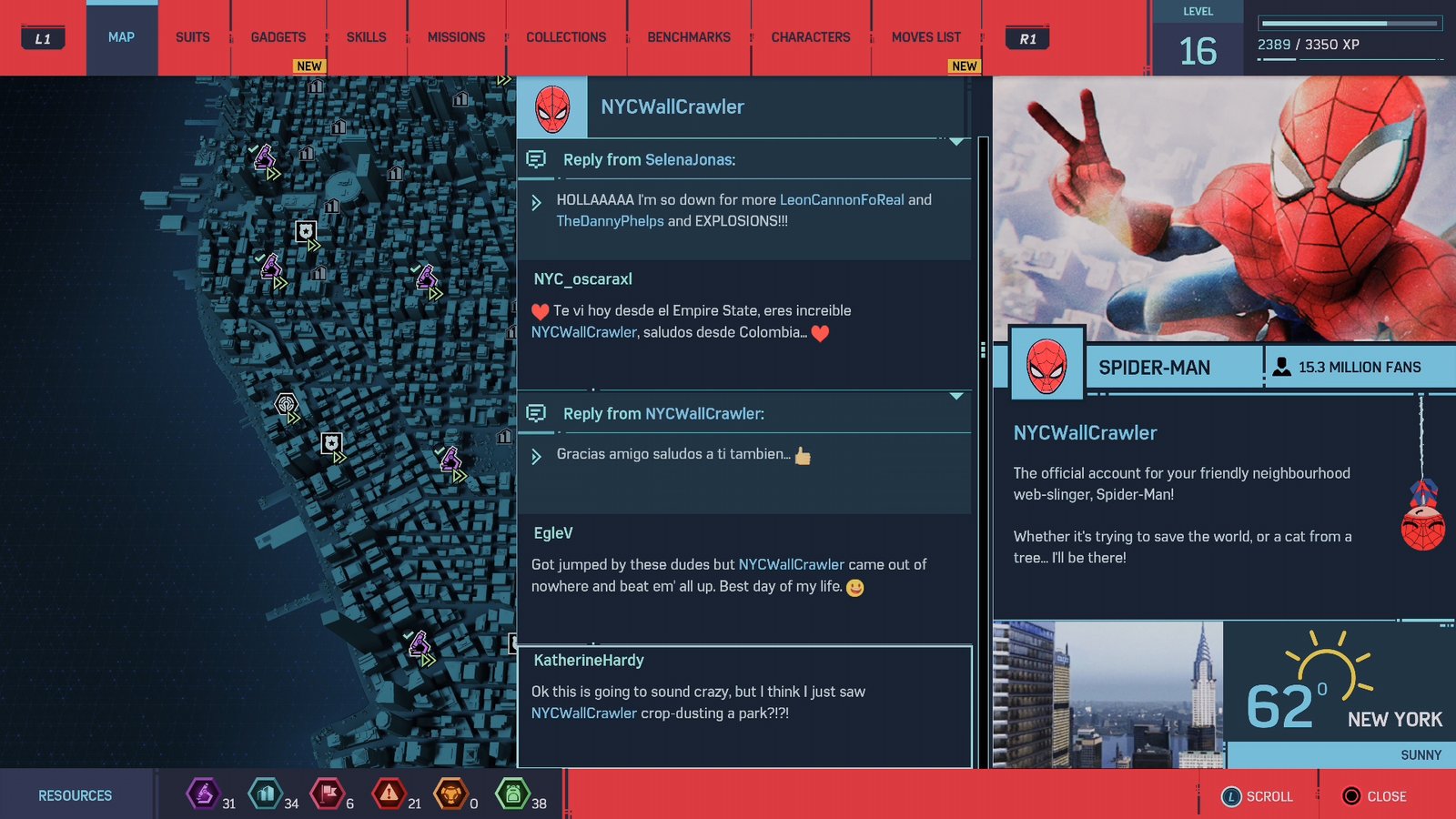Image resolution: width=1456 pixels, height=819 pixels.
Task: Switch to the GADGETS tab
Action: pos(278,37)
